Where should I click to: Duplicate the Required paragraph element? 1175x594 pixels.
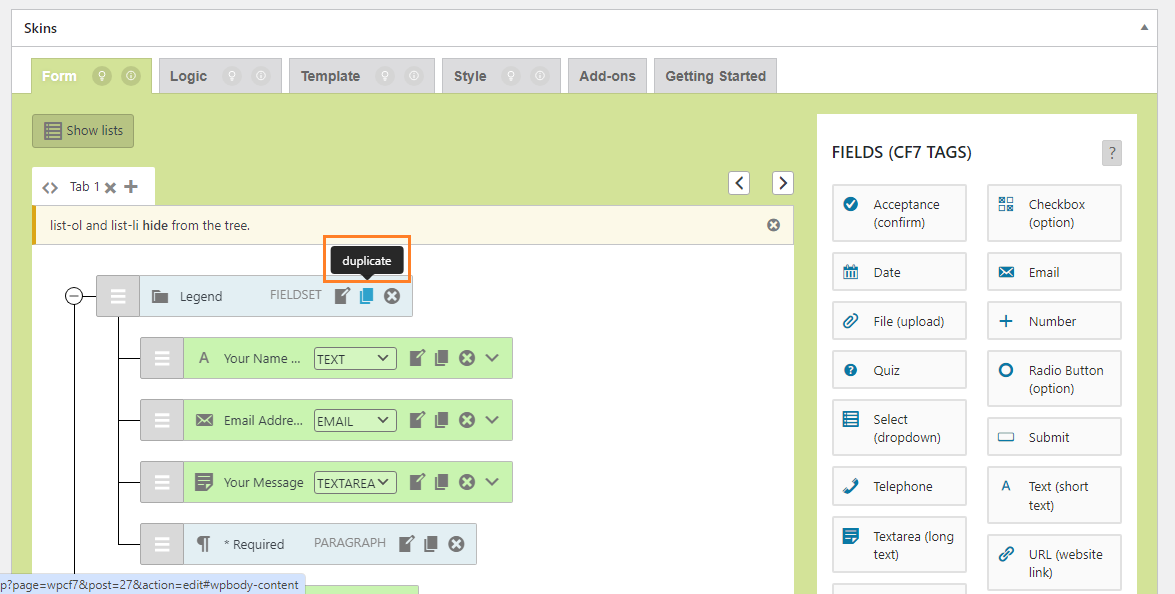click(431, 544)
